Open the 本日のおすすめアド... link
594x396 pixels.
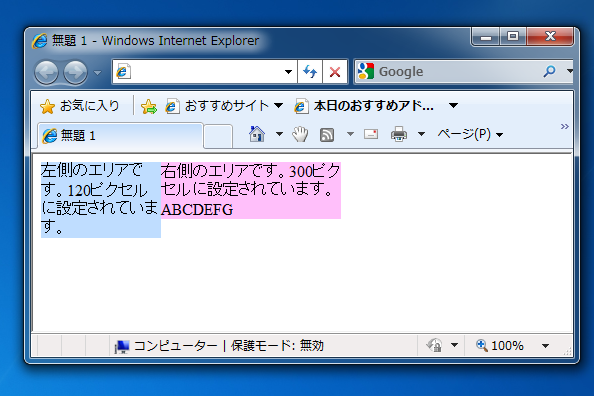coord(364,106)
